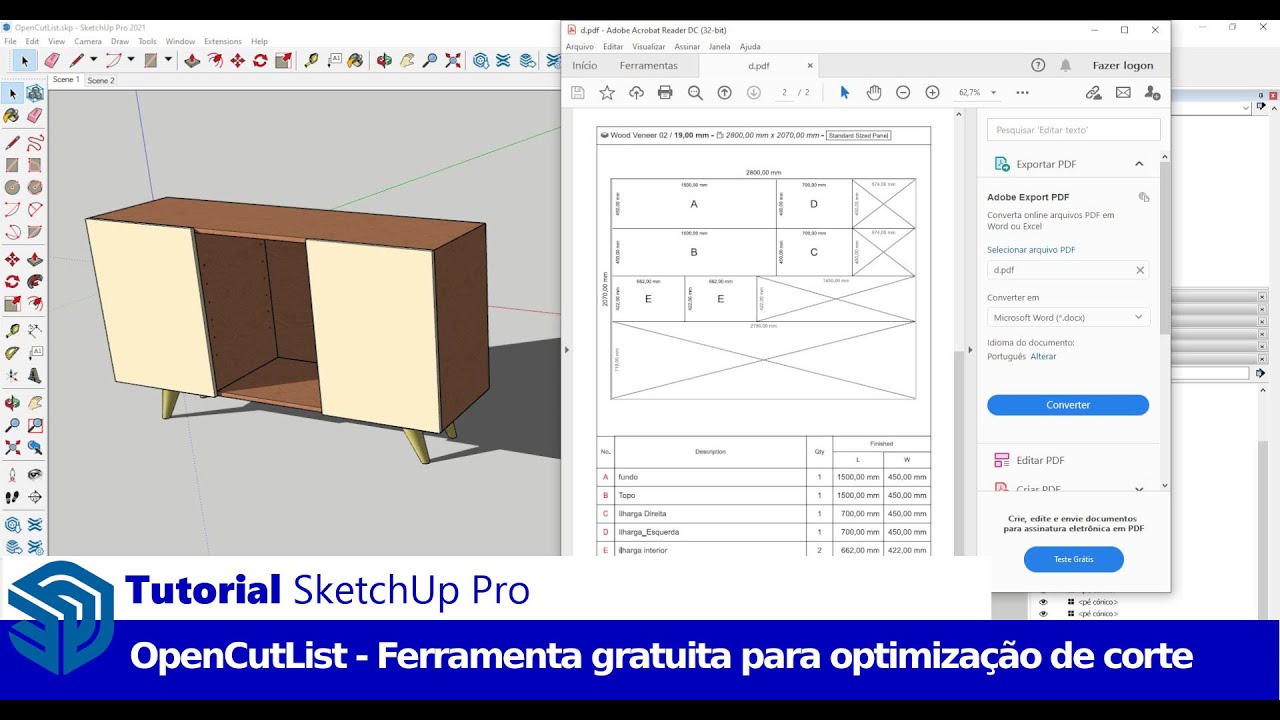Choose the Text label tool in SketchUp's top toolbar
Viewport: 1280px width, 720px height.
pos(334,61)
